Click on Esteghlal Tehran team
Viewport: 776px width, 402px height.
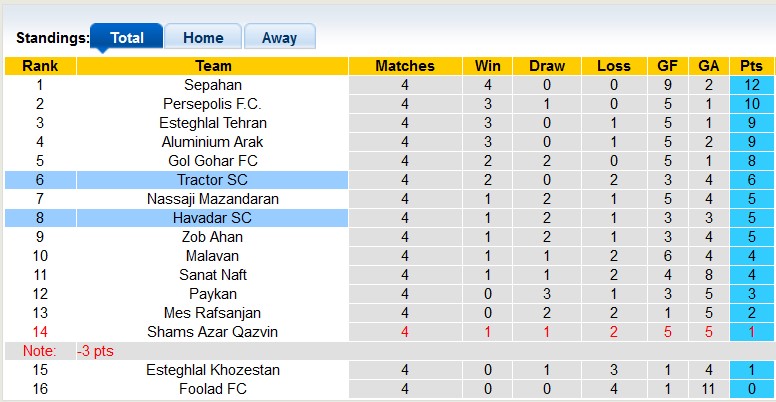(212, 123)
